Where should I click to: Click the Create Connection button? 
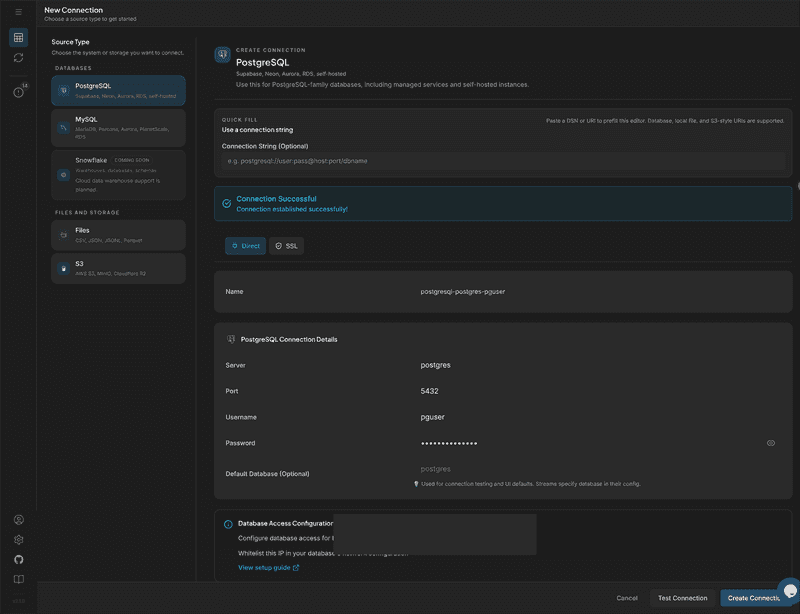[x=754, y=598]
